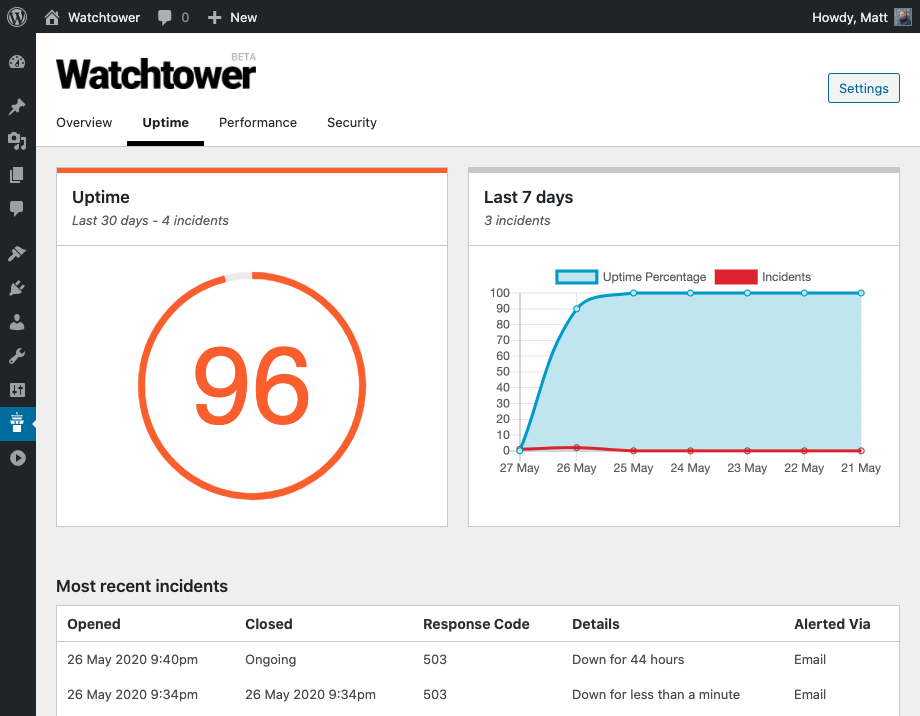Viewport: 920px width, 716px height.
Task: Collapse the admin menu via the arrow icon
Action: tap(18, 458)
